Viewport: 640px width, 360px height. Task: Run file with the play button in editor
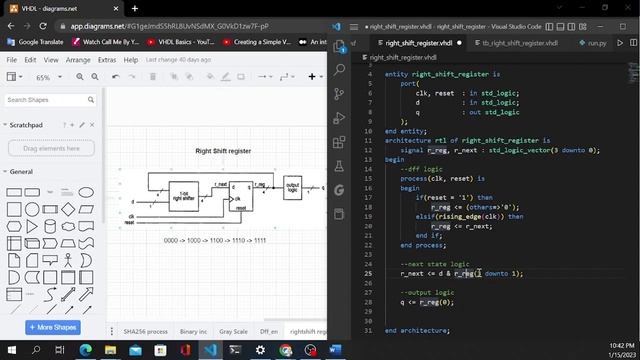620,42
